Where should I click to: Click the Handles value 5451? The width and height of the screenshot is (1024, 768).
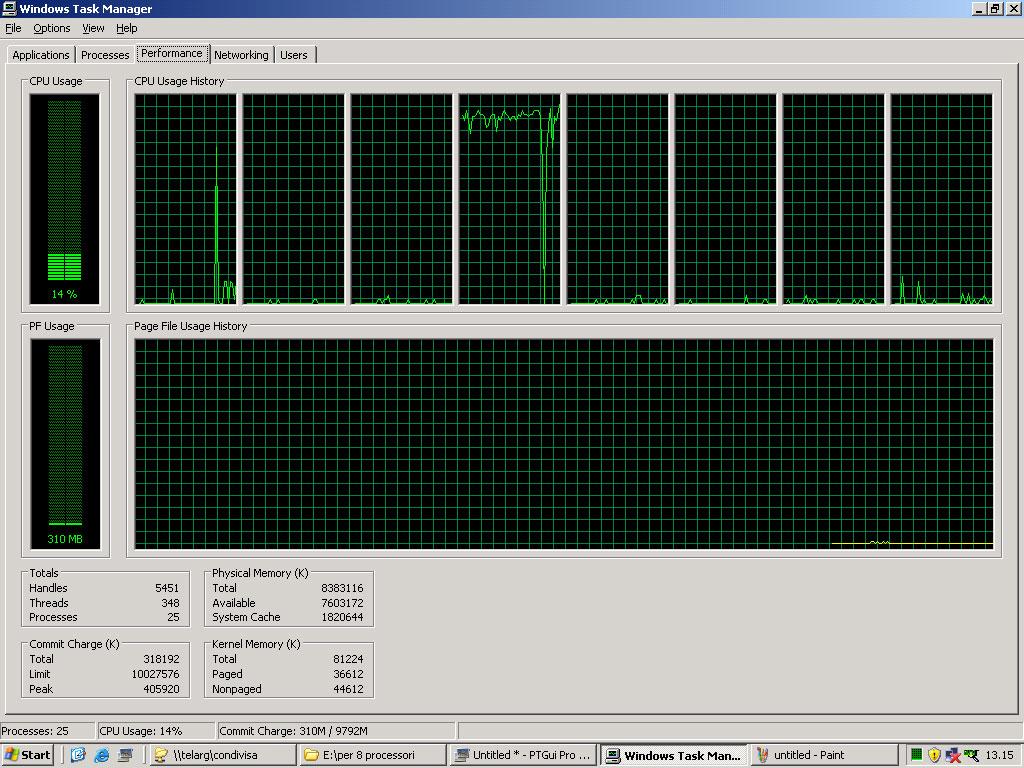[167, 588]
